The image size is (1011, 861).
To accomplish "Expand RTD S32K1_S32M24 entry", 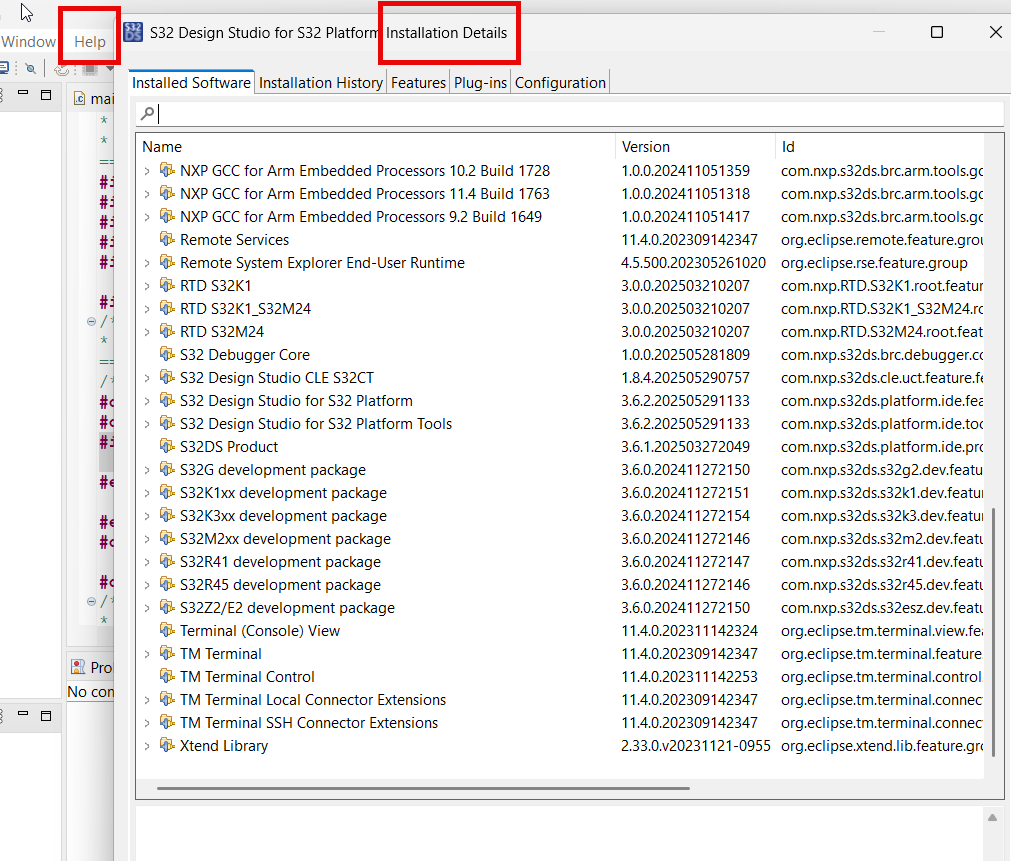I will [147, 309].
